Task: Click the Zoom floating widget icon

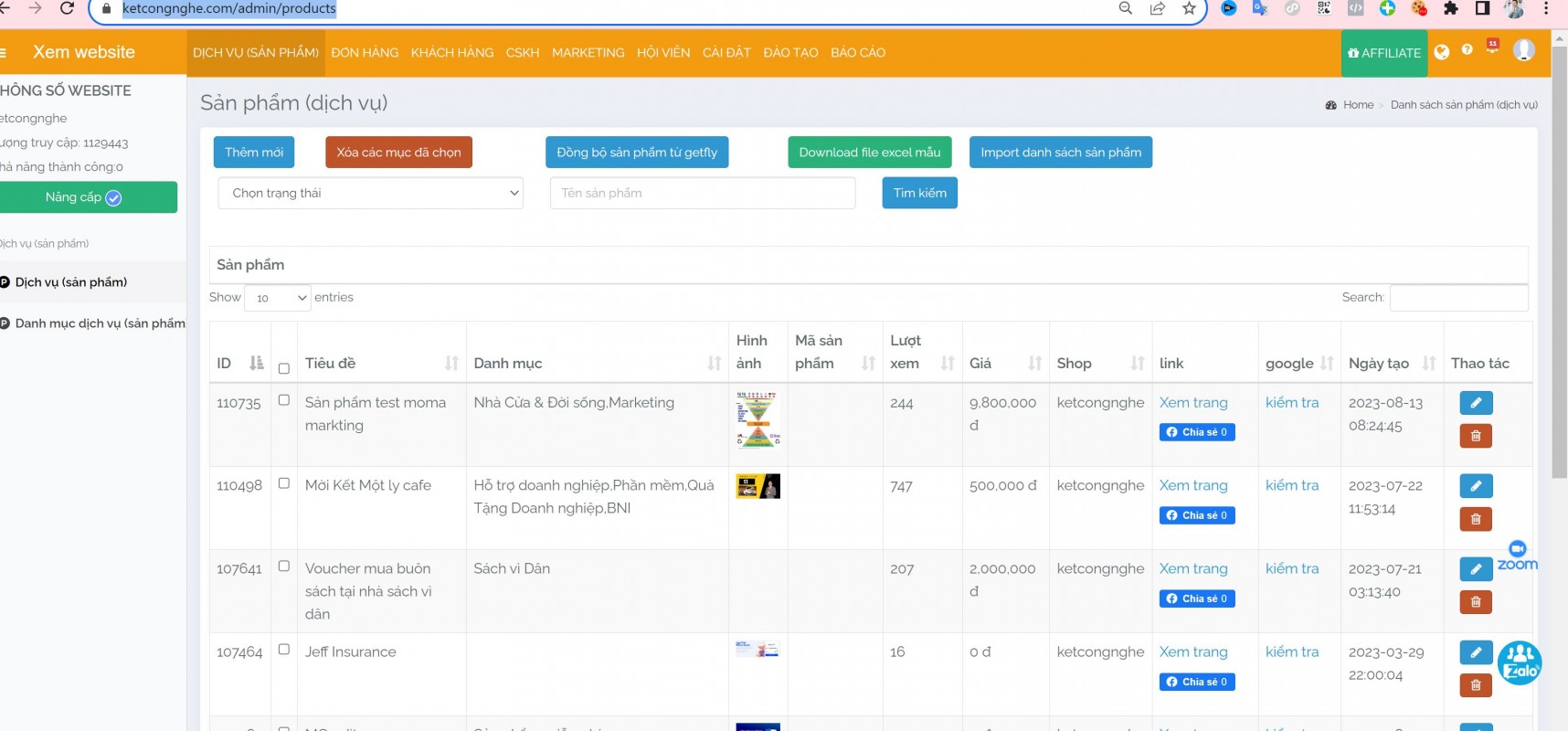Action: pos(1517,556)
